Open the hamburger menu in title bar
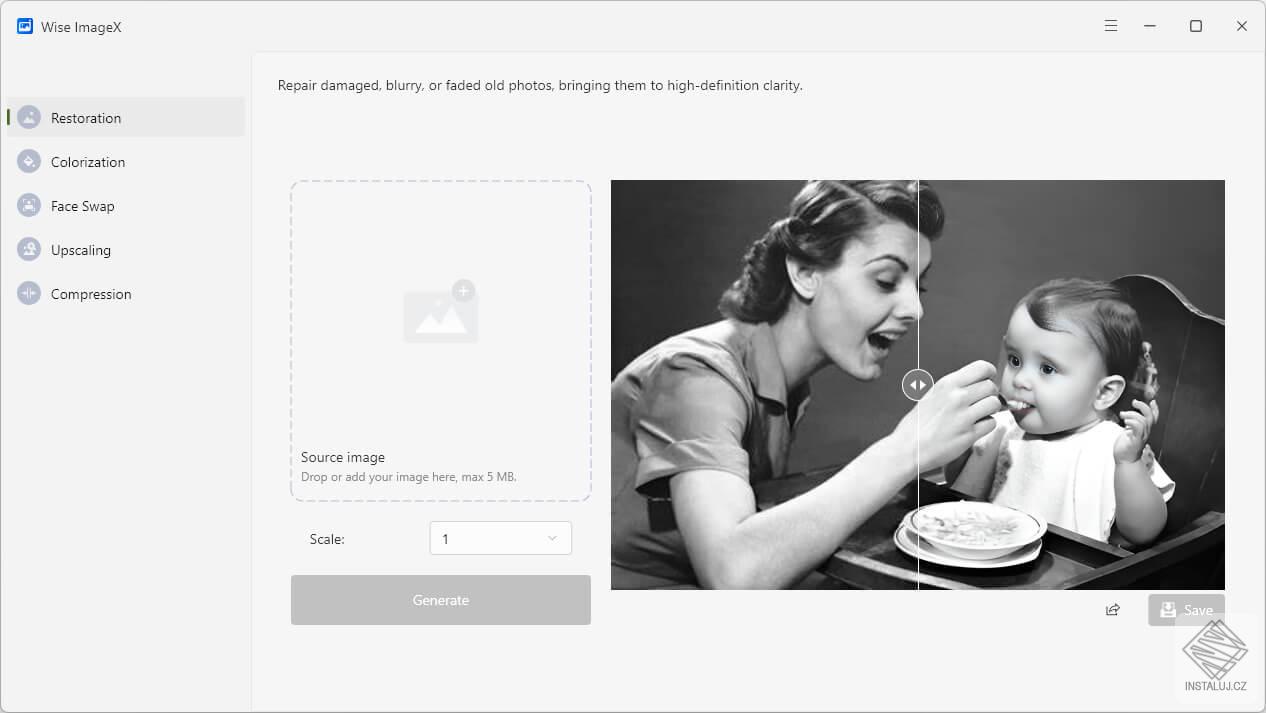1266x713 pixels. [1111, 26]
